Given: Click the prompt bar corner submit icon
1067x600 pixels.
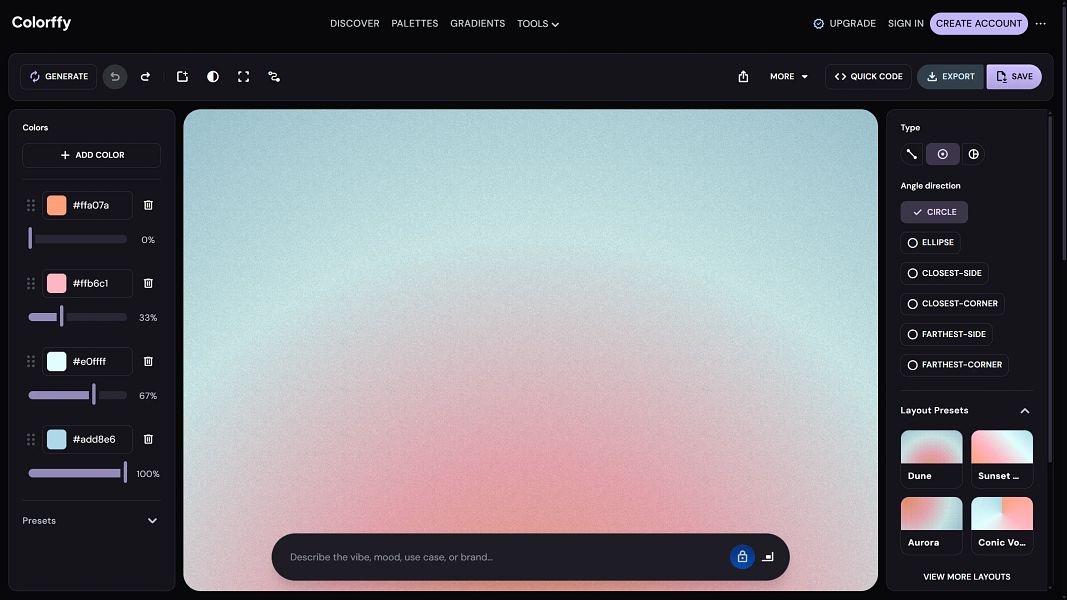Looking at the screenshot, I should (x=768, y=557).
